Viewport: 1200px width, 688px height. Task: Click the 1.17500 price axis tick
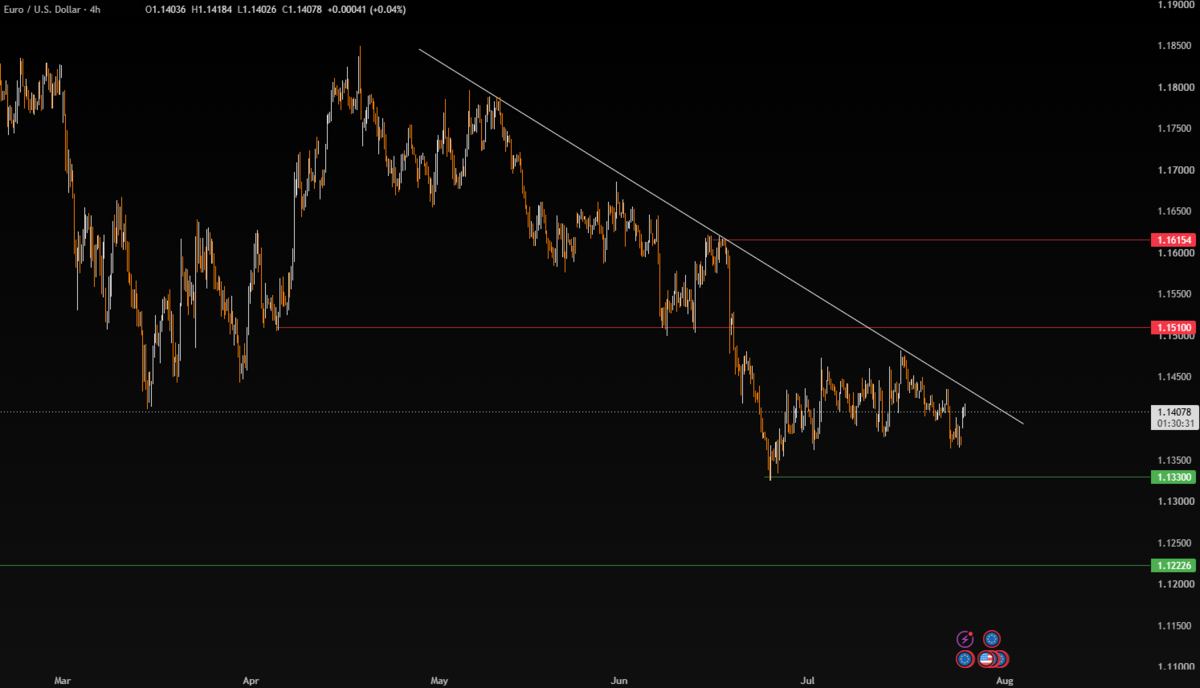[x=1172, y=128]
